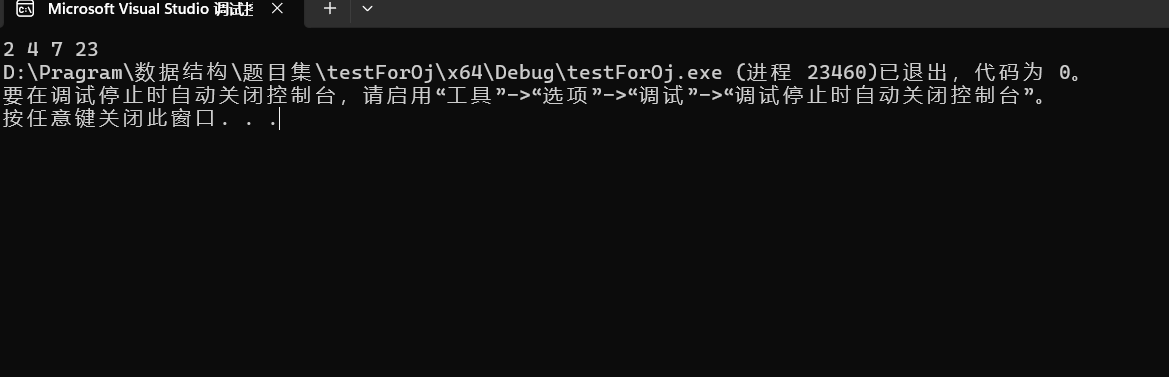Viewport: 1169px width, 377px height.
Task: Click the blank black terminal area
Action: (x=584, y=253)
